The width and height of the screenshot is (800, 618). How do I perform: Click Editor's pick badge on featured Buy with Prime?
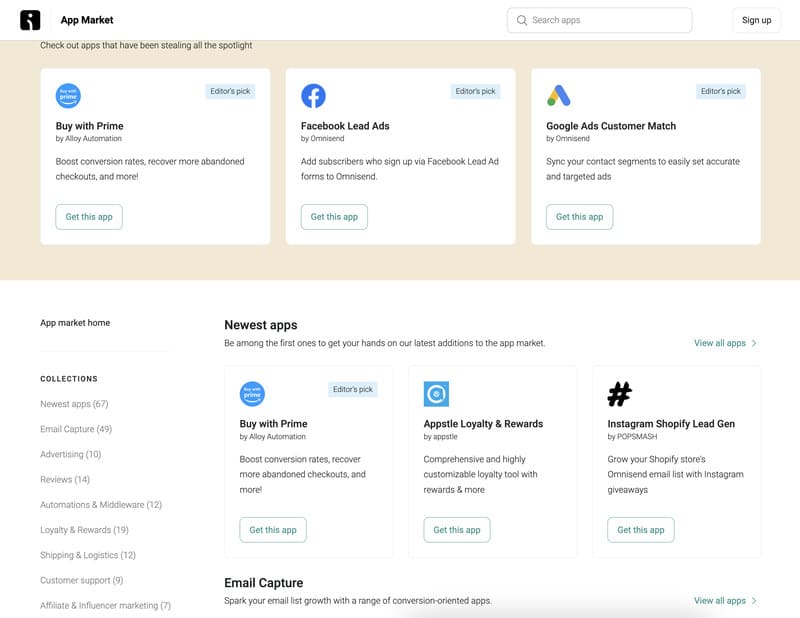click(x=230, y=91)
